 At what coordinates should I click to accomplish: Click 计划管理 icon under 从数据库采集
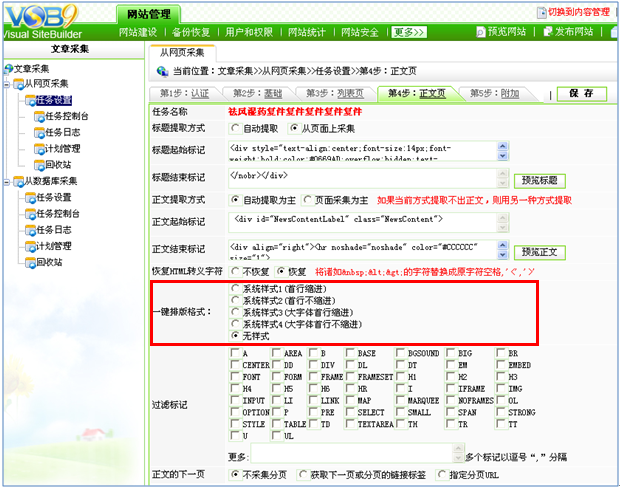[30, 246]
